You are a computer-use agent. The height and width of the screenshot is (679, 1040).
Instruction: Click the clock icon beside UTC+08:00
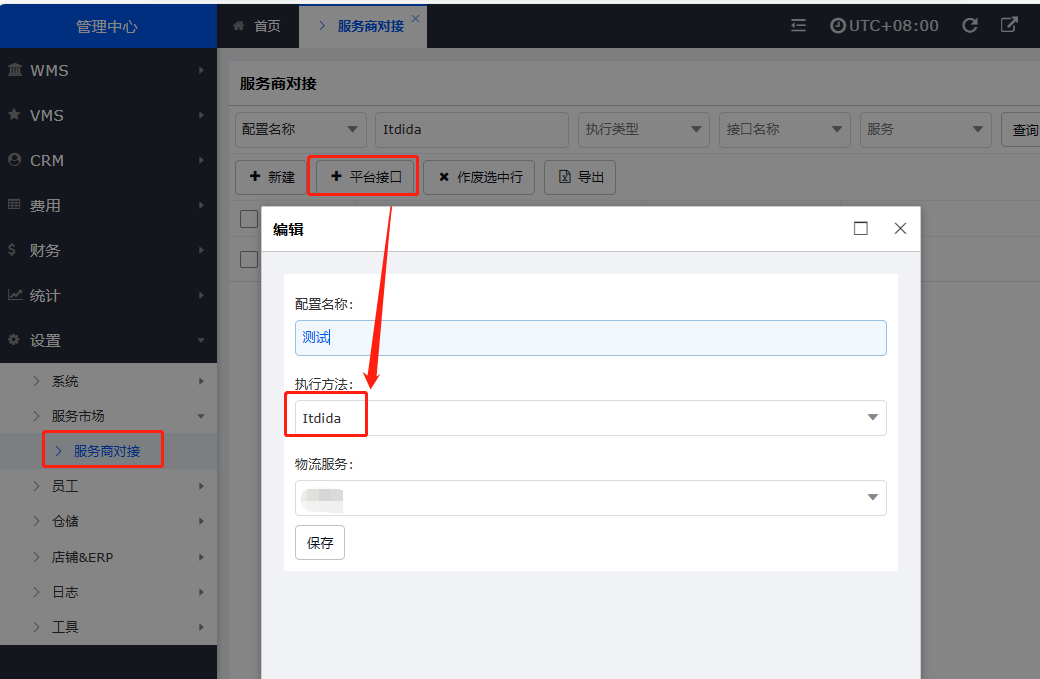pos(838,26)
